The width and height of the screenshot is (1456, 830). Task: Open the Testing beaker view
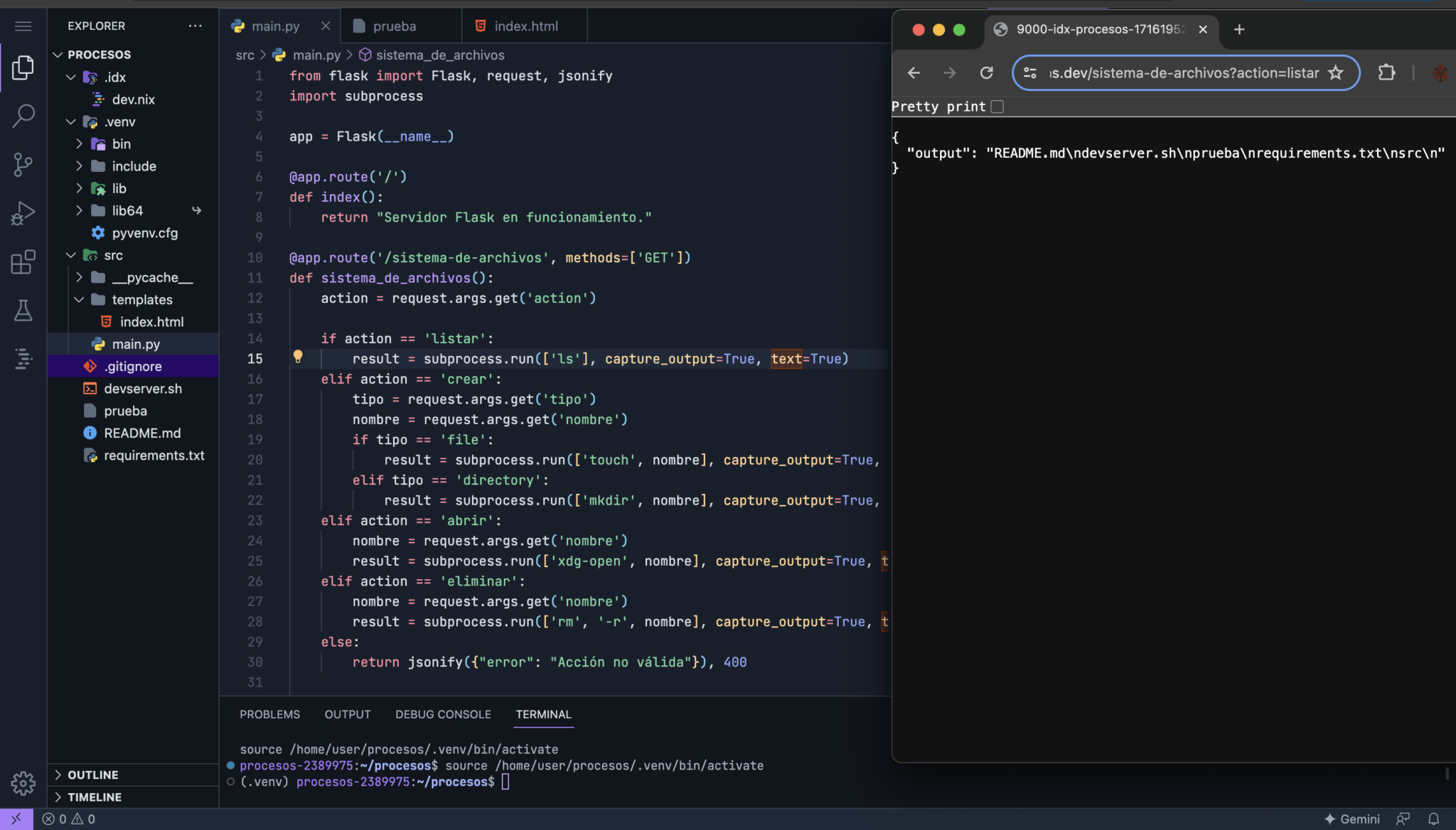[x=23, y=311]
